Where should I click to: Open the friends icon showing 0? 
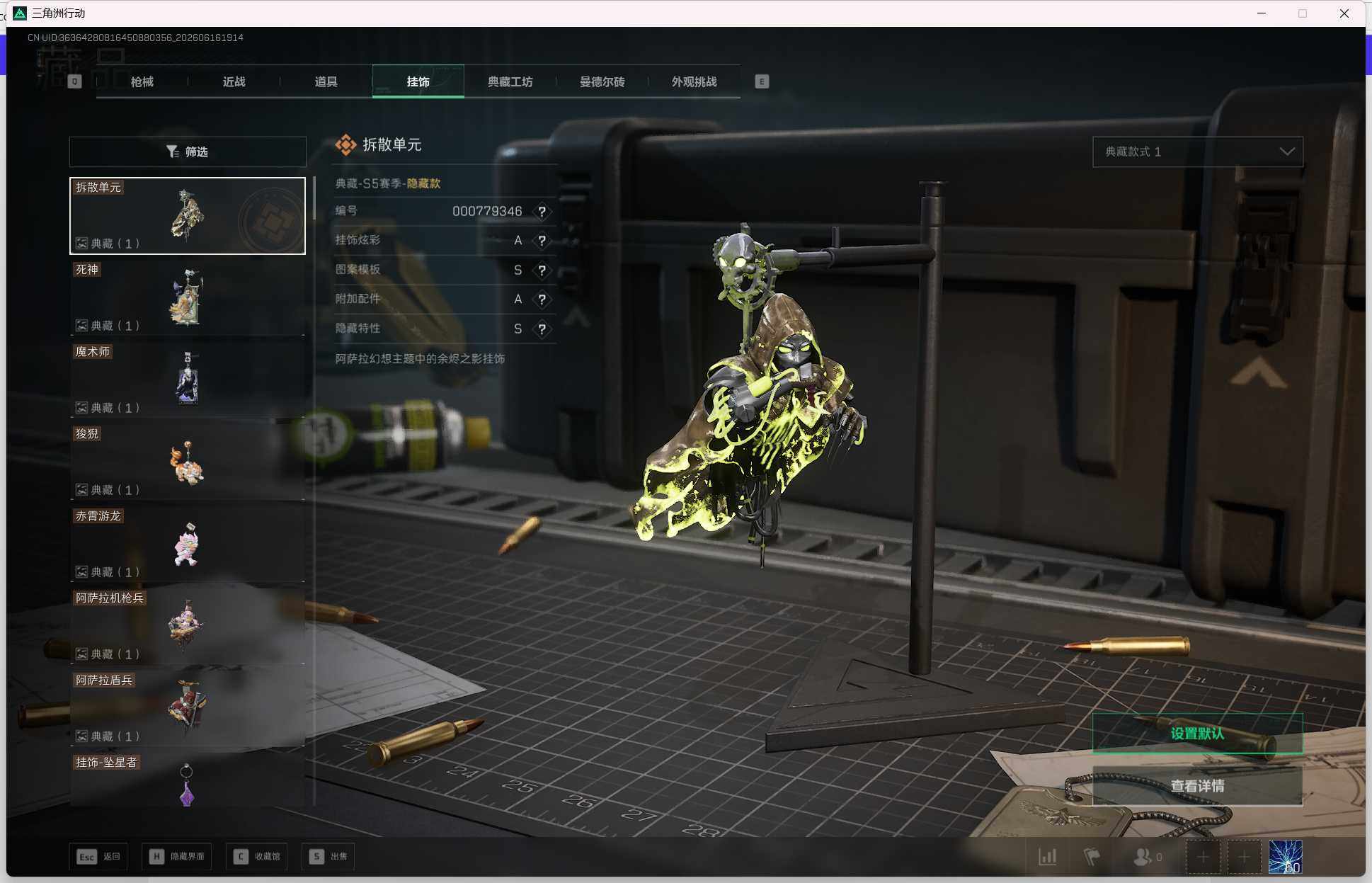tap(1148, 857)
